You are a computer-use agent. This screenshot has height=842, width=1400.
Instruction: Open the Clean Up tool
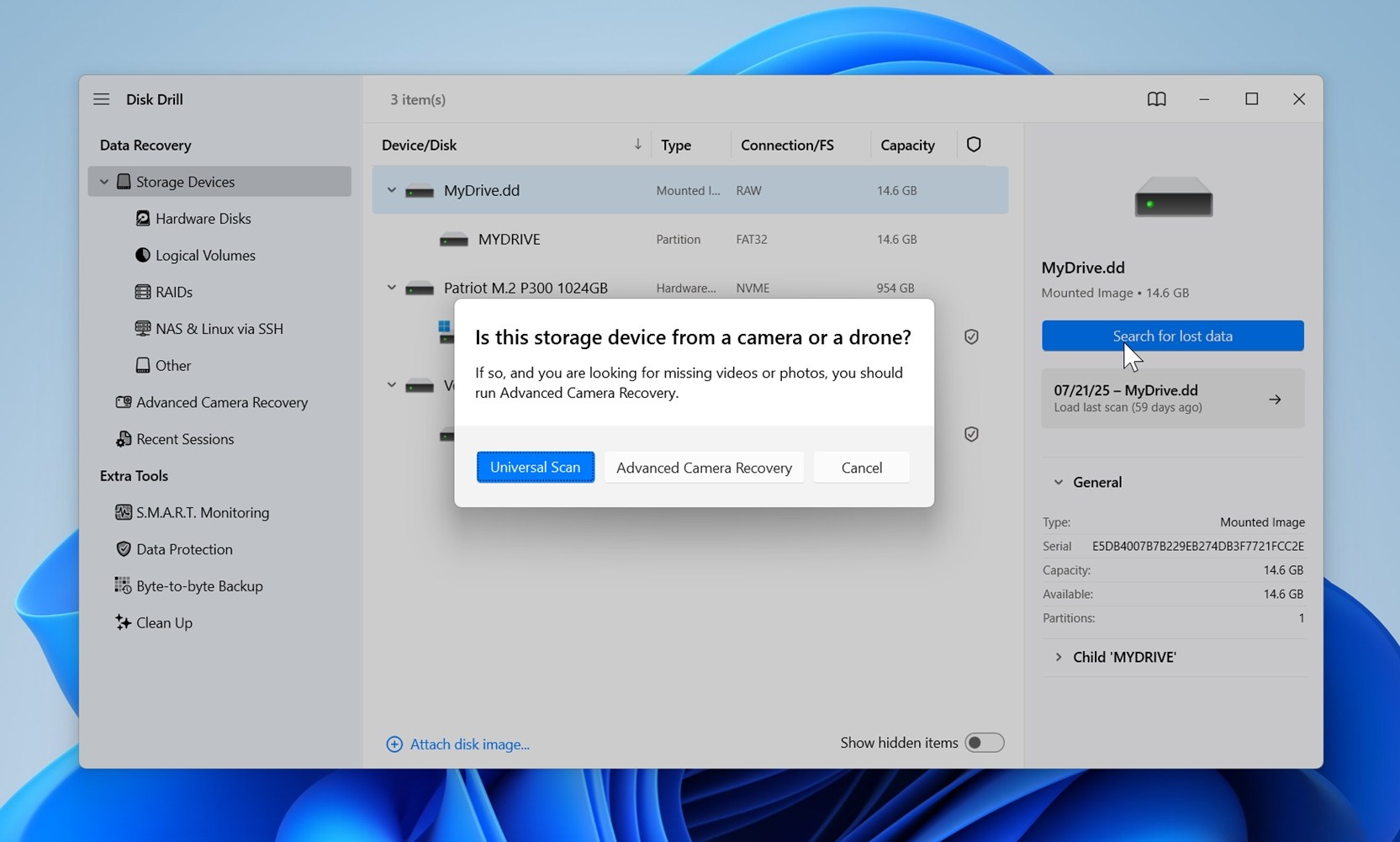164,622
